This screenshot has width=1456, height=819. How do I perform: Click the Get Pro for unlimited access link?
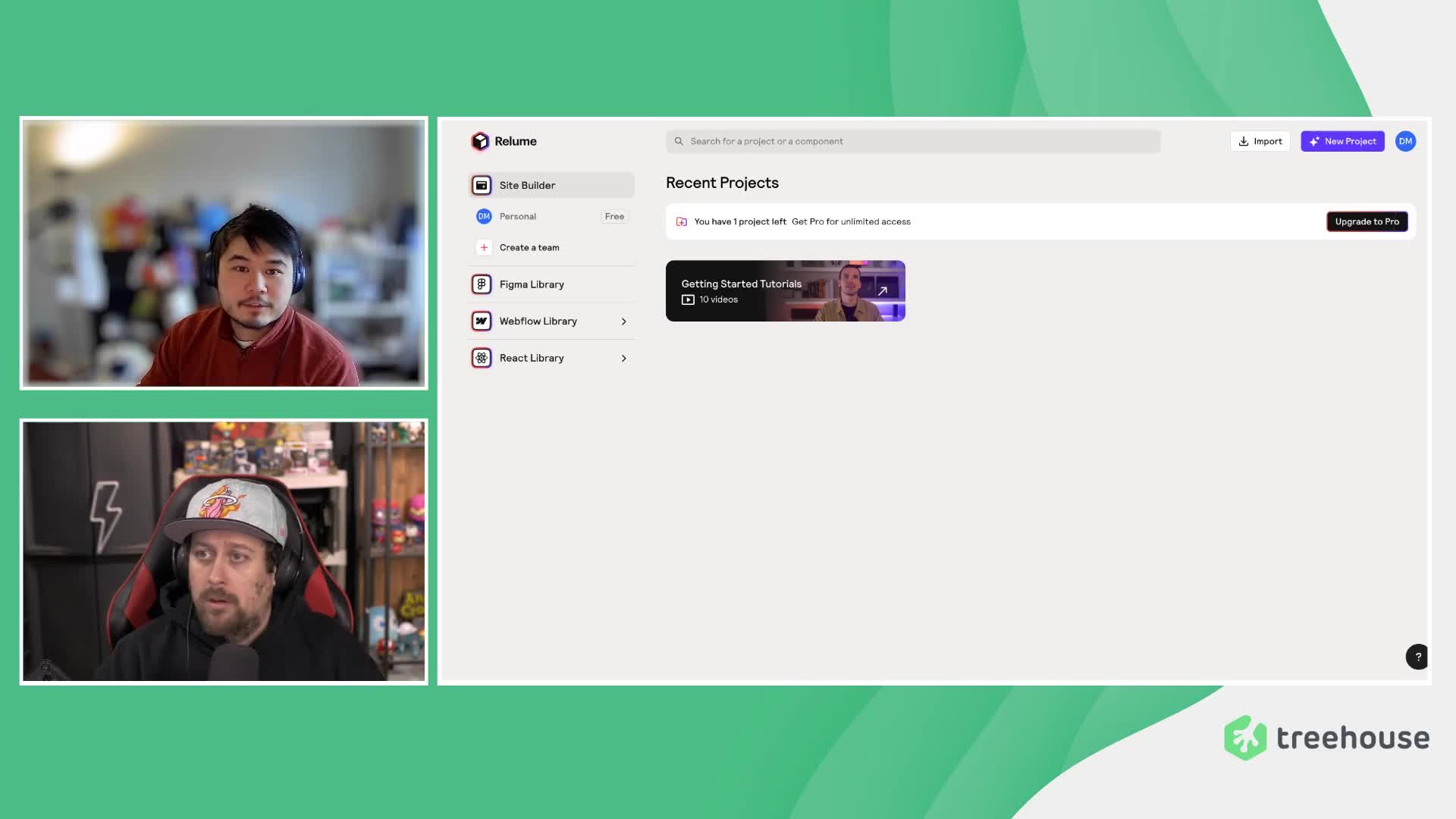tap(851, 221)
